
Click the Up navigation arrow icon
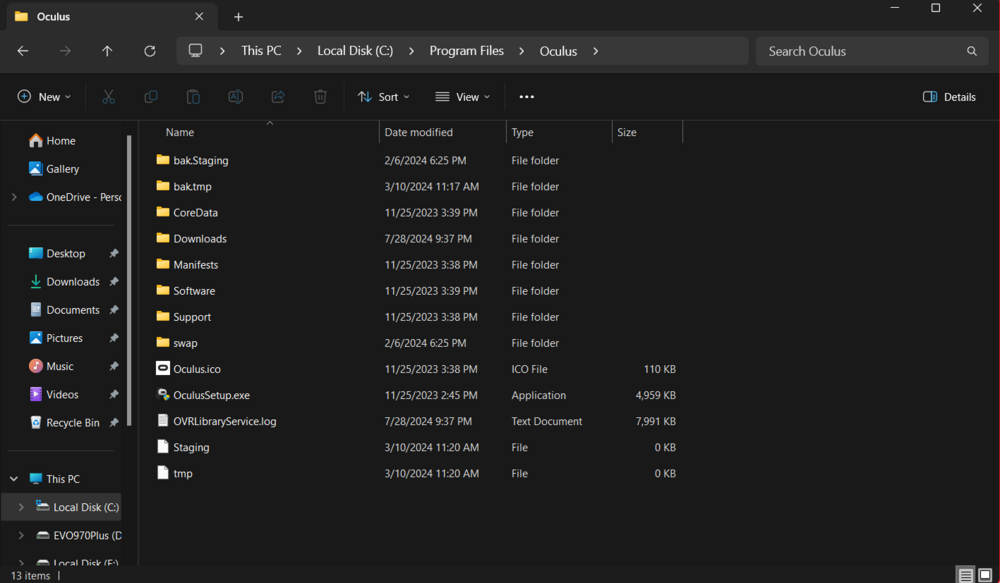107,50
